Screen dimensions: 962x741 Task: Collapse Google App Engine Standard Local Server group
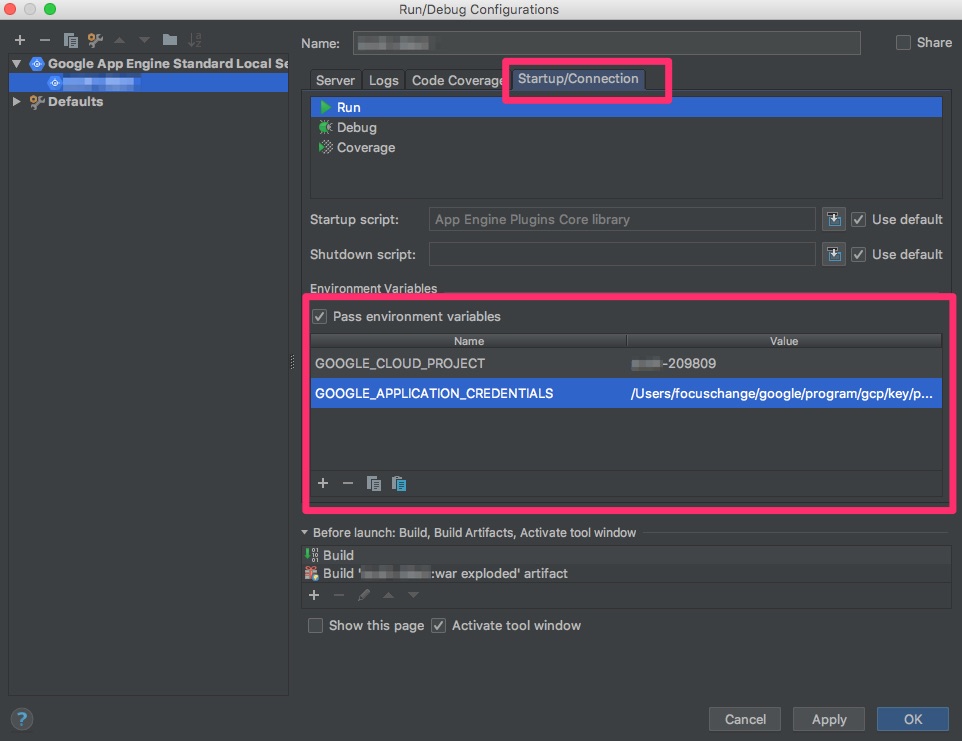16,63
